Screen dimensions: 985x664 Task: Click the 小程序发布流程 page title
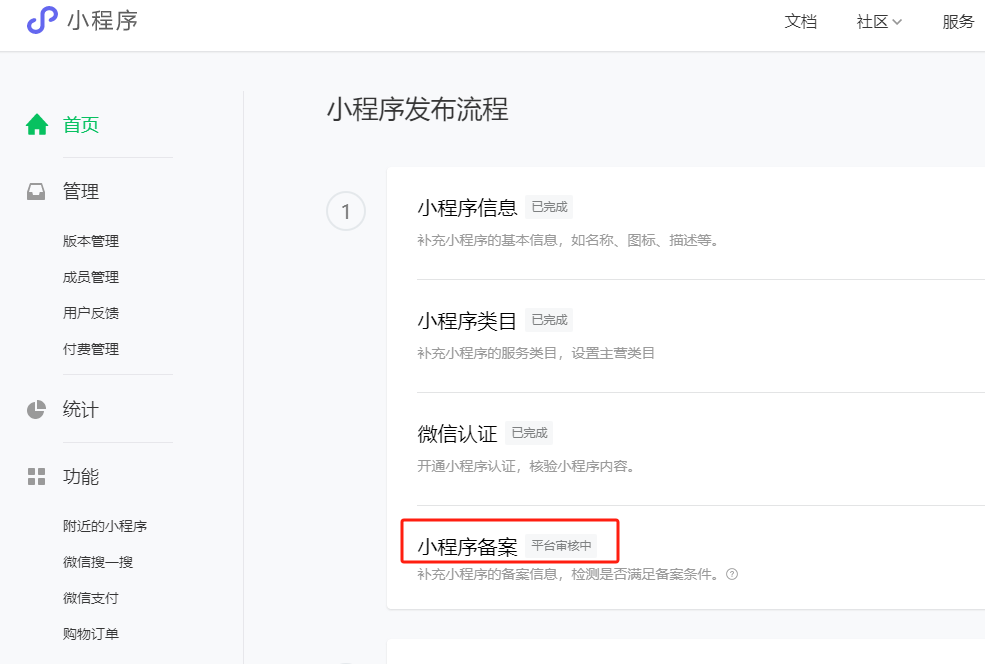click(418, 109)
